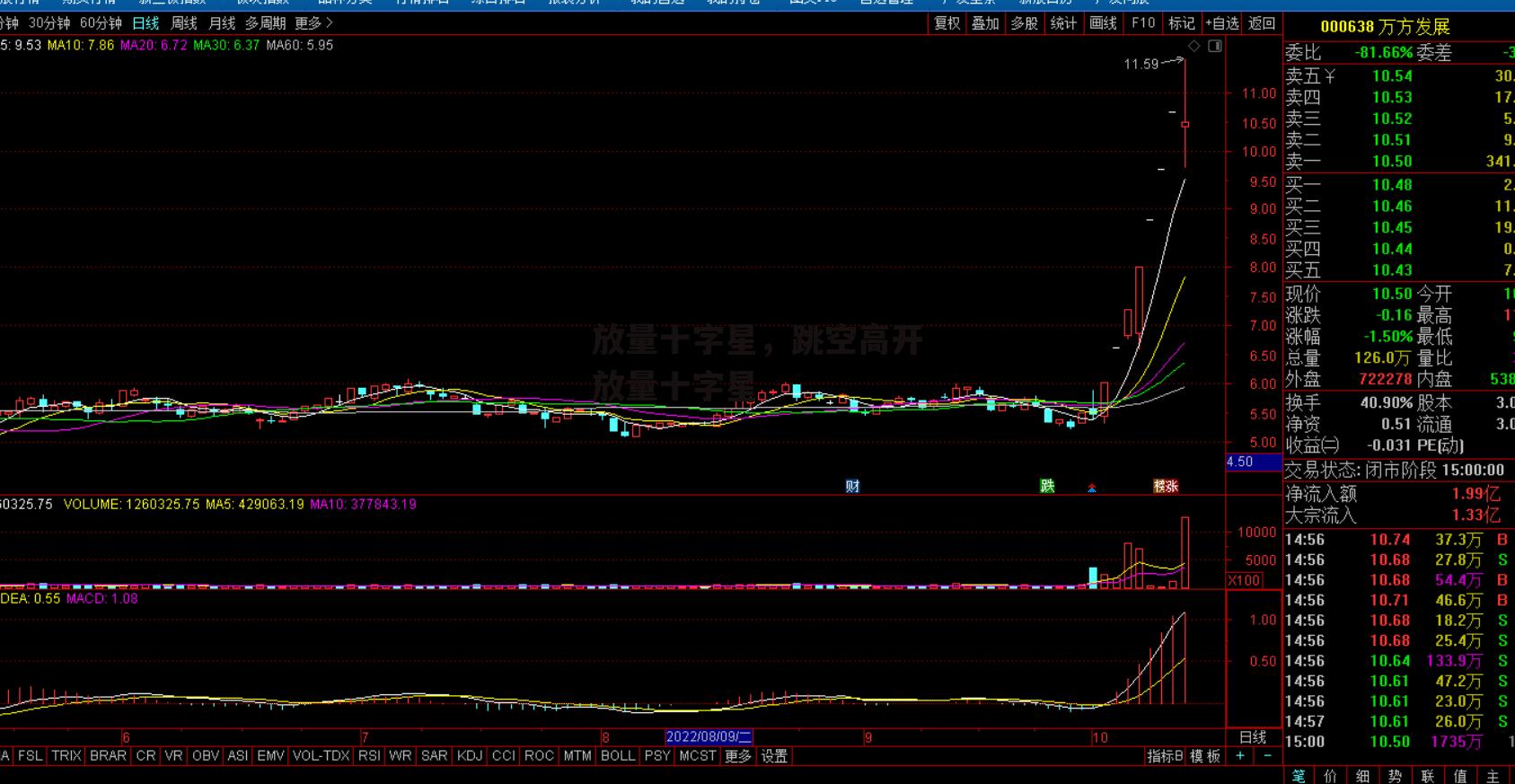This screenshot has width=1515, height=784.
Task: Click the diamond icon above chart
Action: [1194, 46]
